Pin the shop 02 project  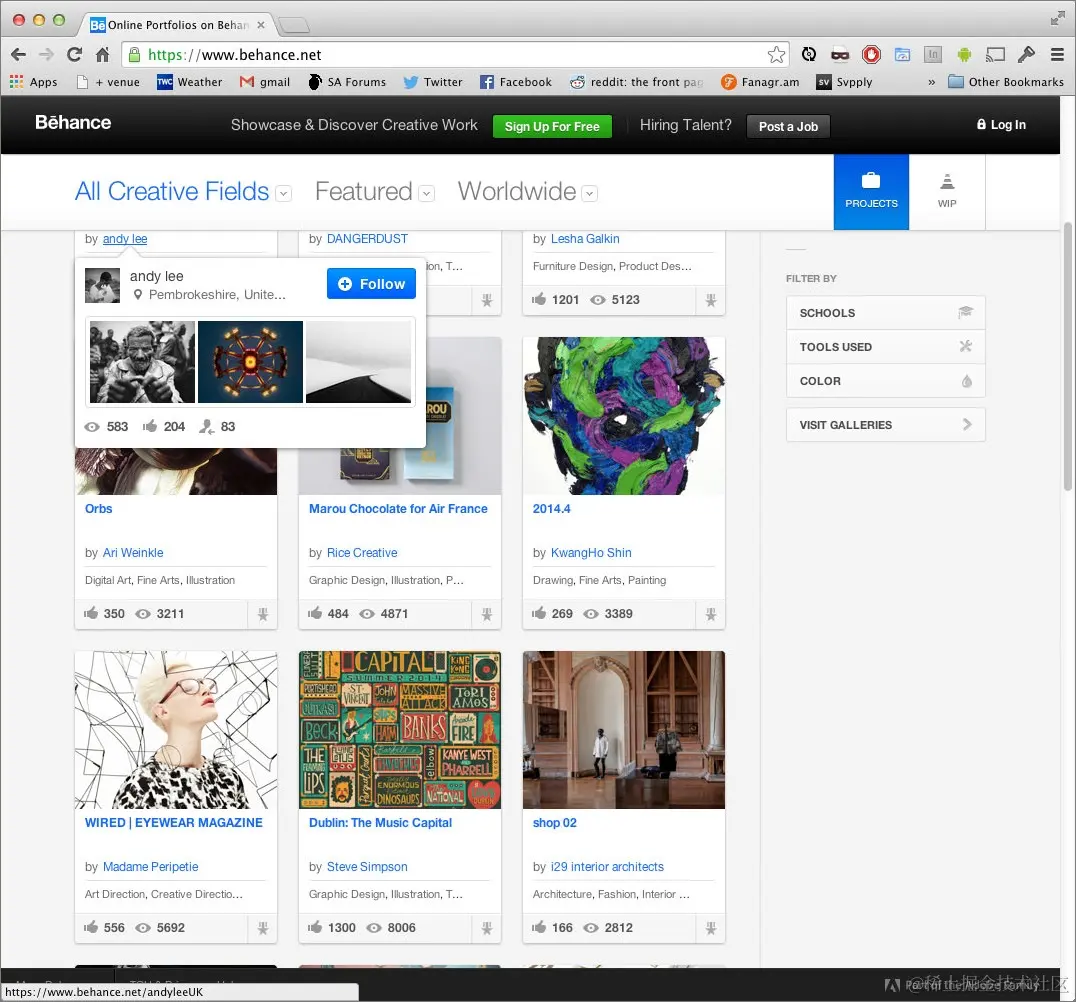pos(711,928)
